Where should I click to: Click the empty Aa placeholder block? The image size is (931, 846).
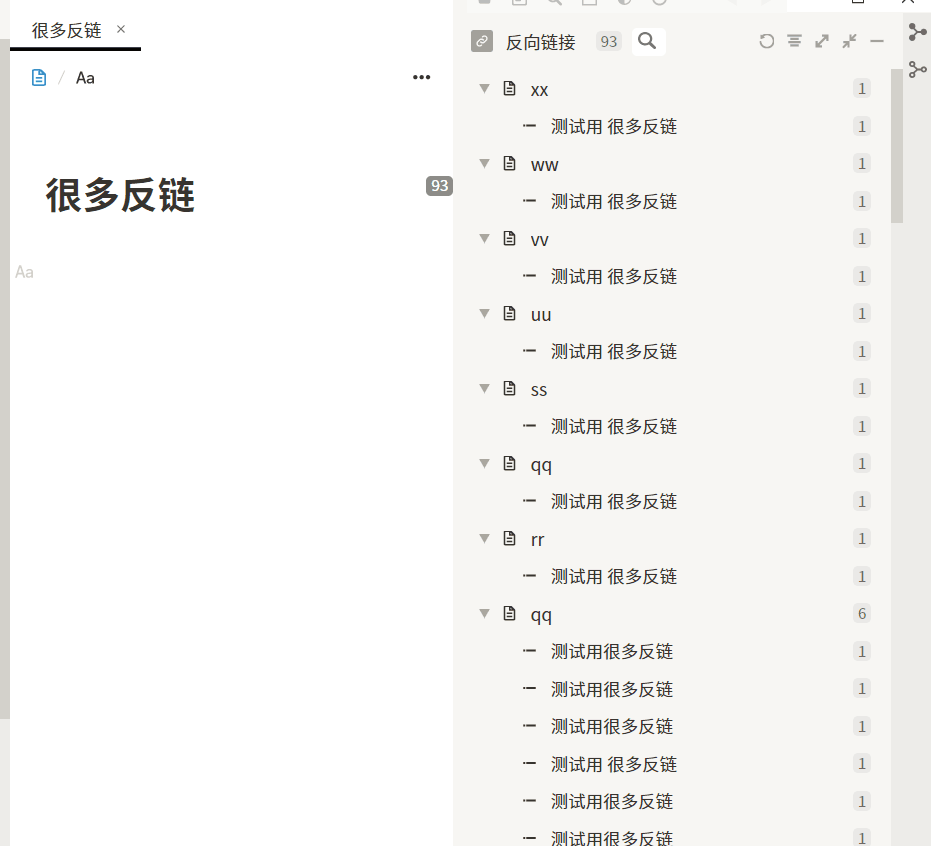24,272
